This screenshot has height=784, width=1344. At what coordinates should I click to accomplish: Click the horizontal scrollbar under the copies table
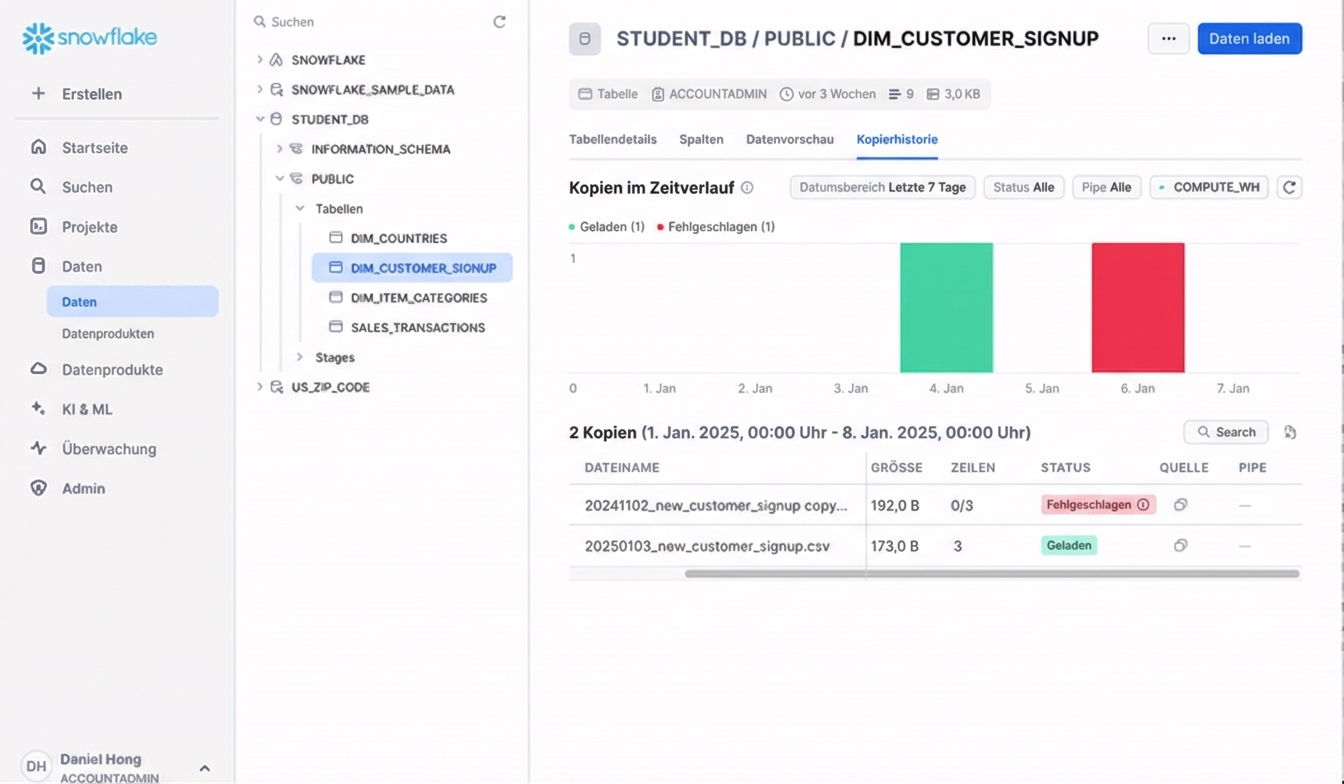coord(990,574)
